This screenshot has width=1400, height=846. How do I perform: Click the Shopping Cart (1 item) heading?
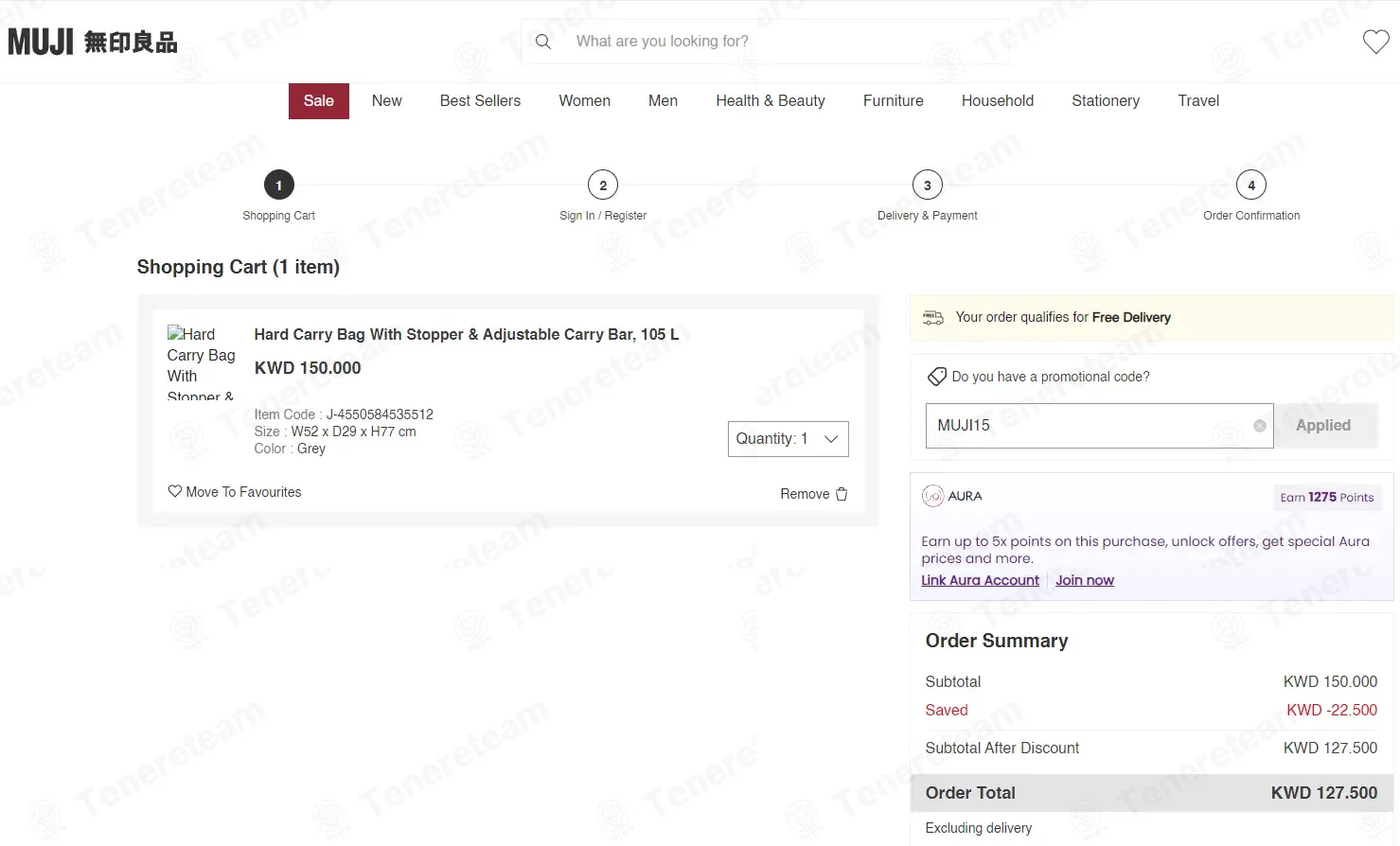(238, 267)
